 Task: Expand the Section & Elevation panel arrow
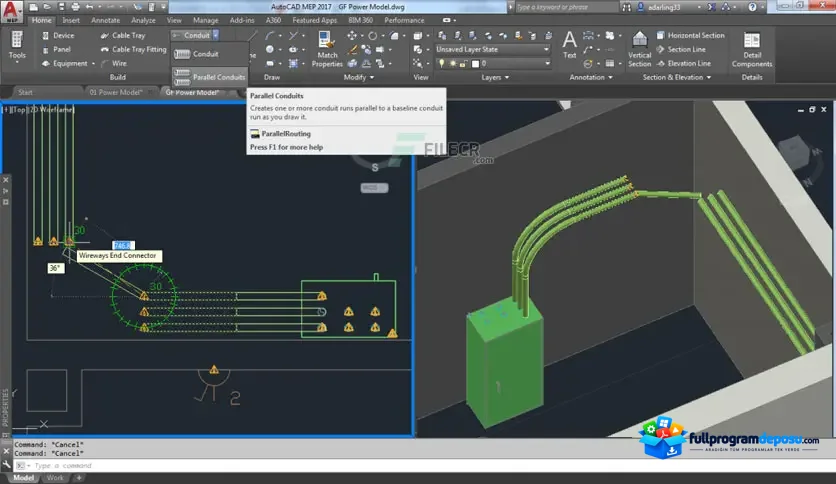point(709,77)
